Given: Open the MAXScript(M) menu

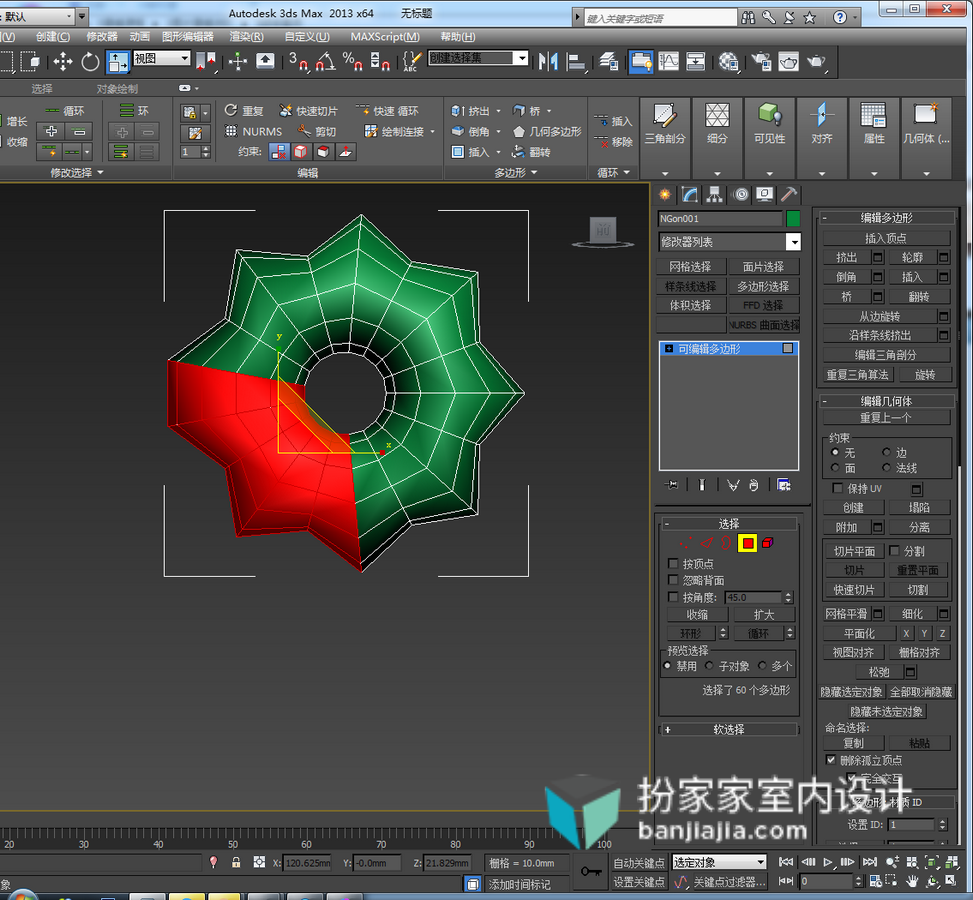Looking at the screenshot, I should coord(385,37).
